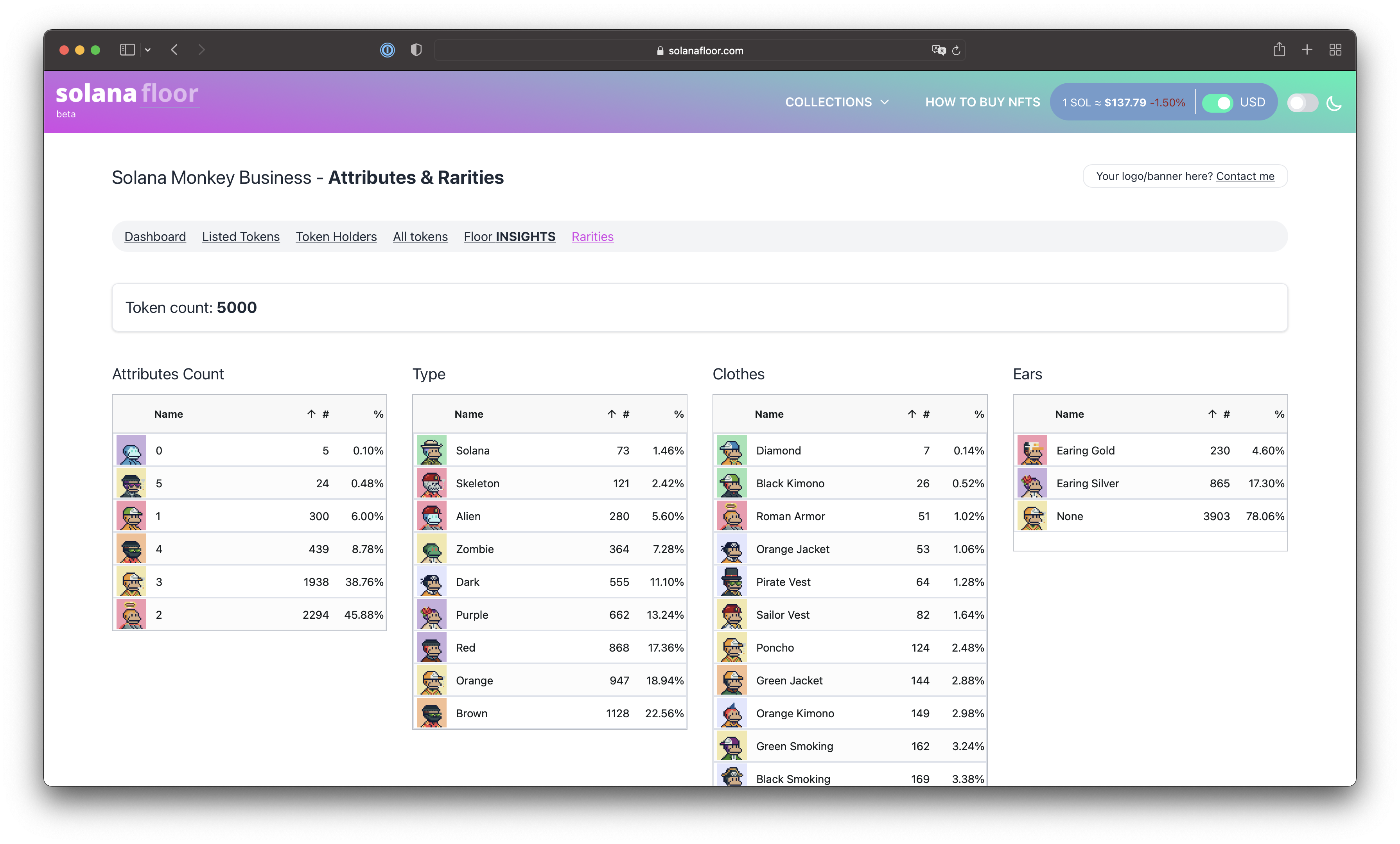This screenshot has width=1400, height=844.
Task: Click the 1Password extension icon
Action: 387,50
